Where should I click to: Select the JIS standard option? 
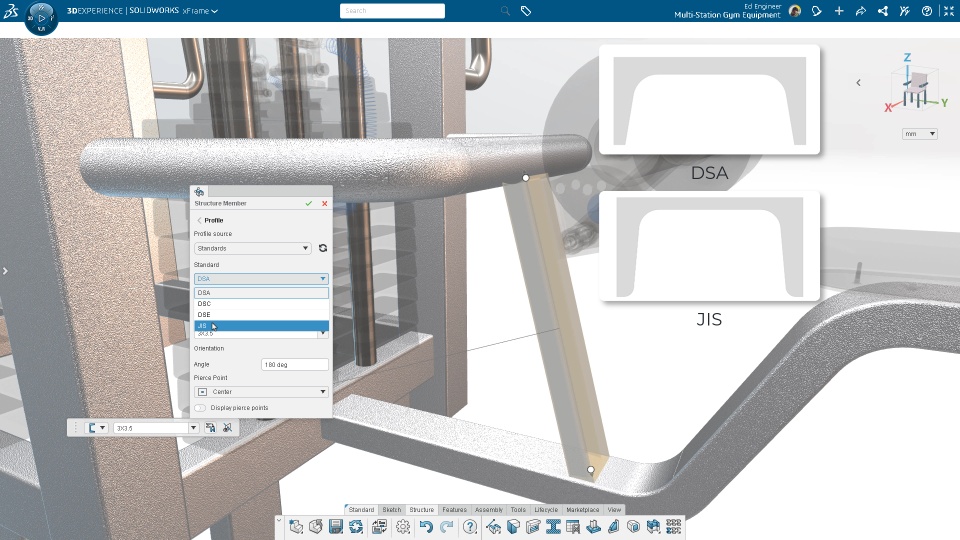click(x=261, y=326)
